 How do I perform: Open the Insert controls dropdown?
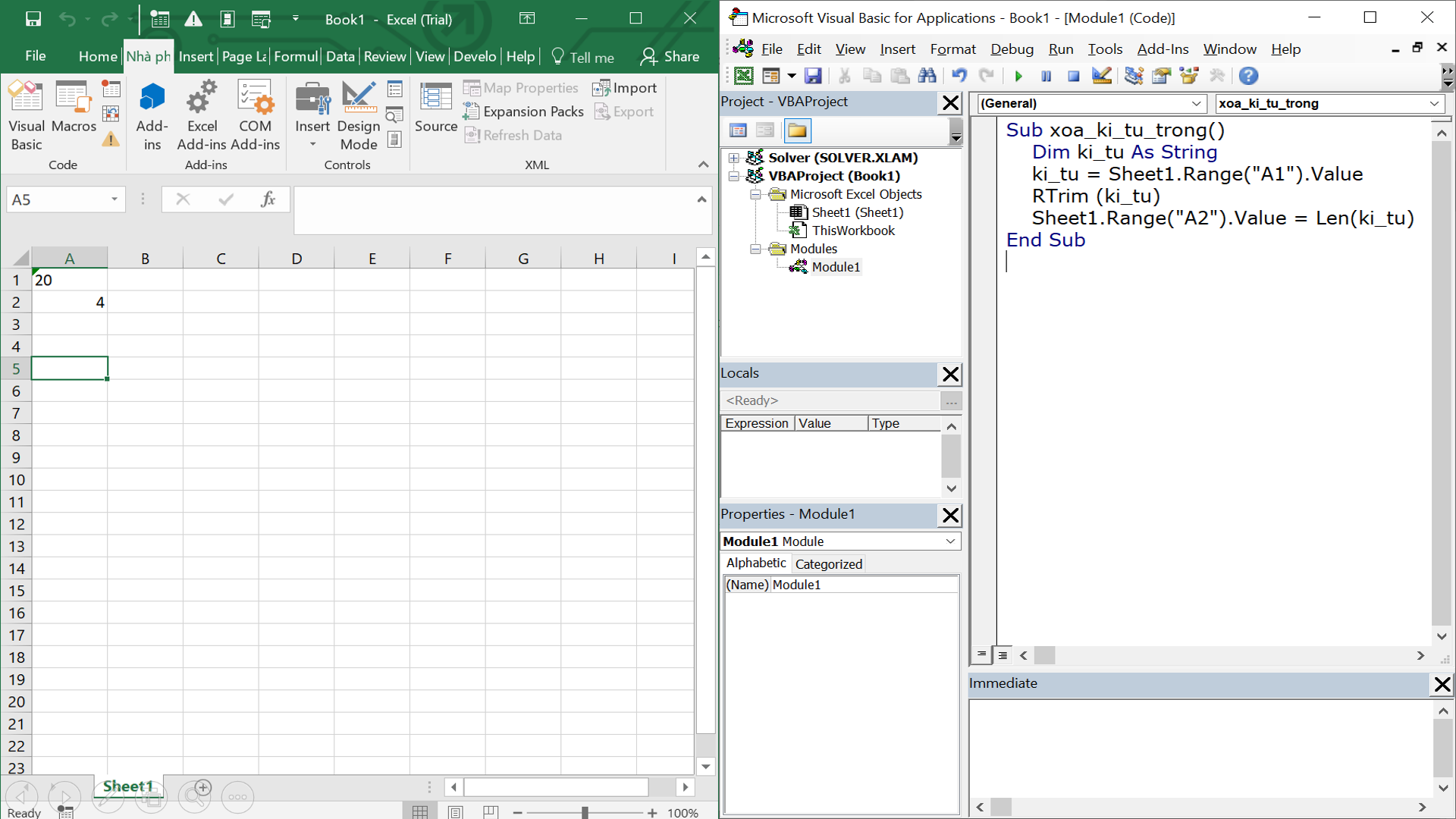point(312,116)
